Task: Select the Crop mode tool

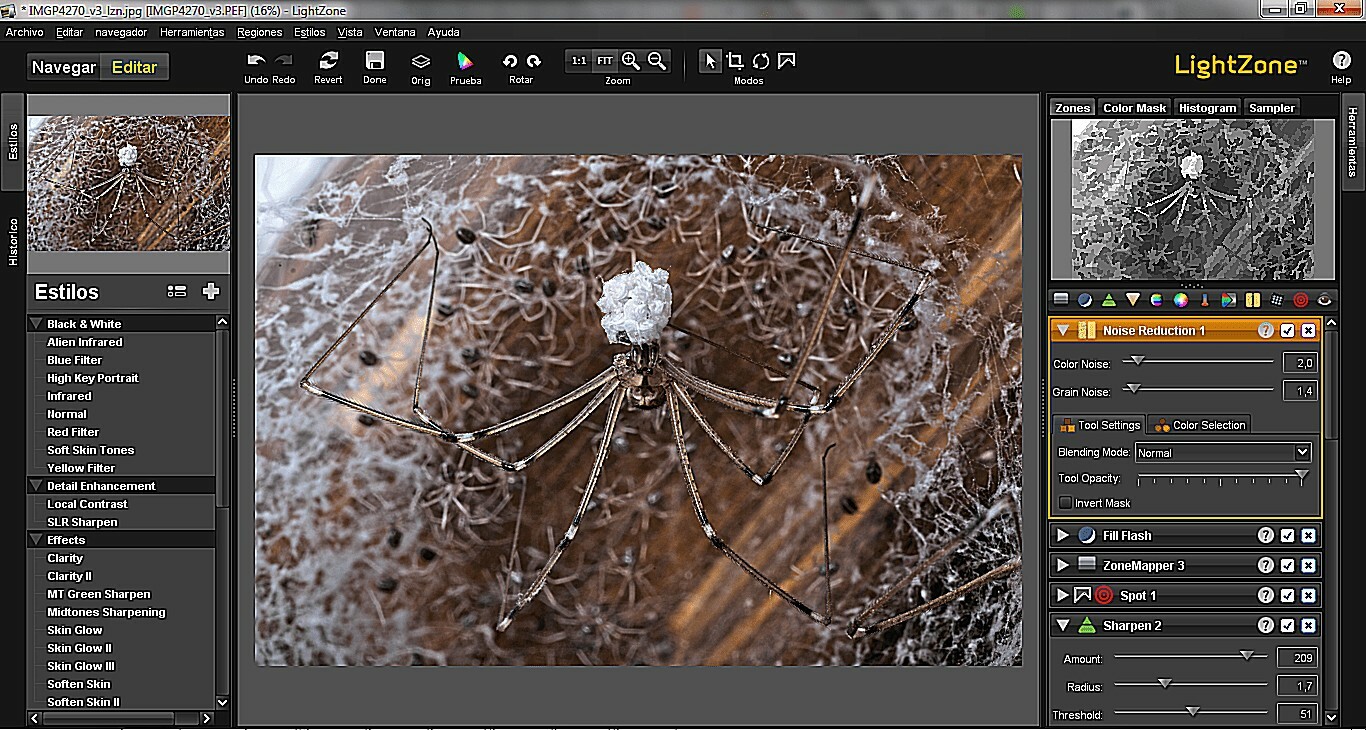Action: (x=735, y=61)
